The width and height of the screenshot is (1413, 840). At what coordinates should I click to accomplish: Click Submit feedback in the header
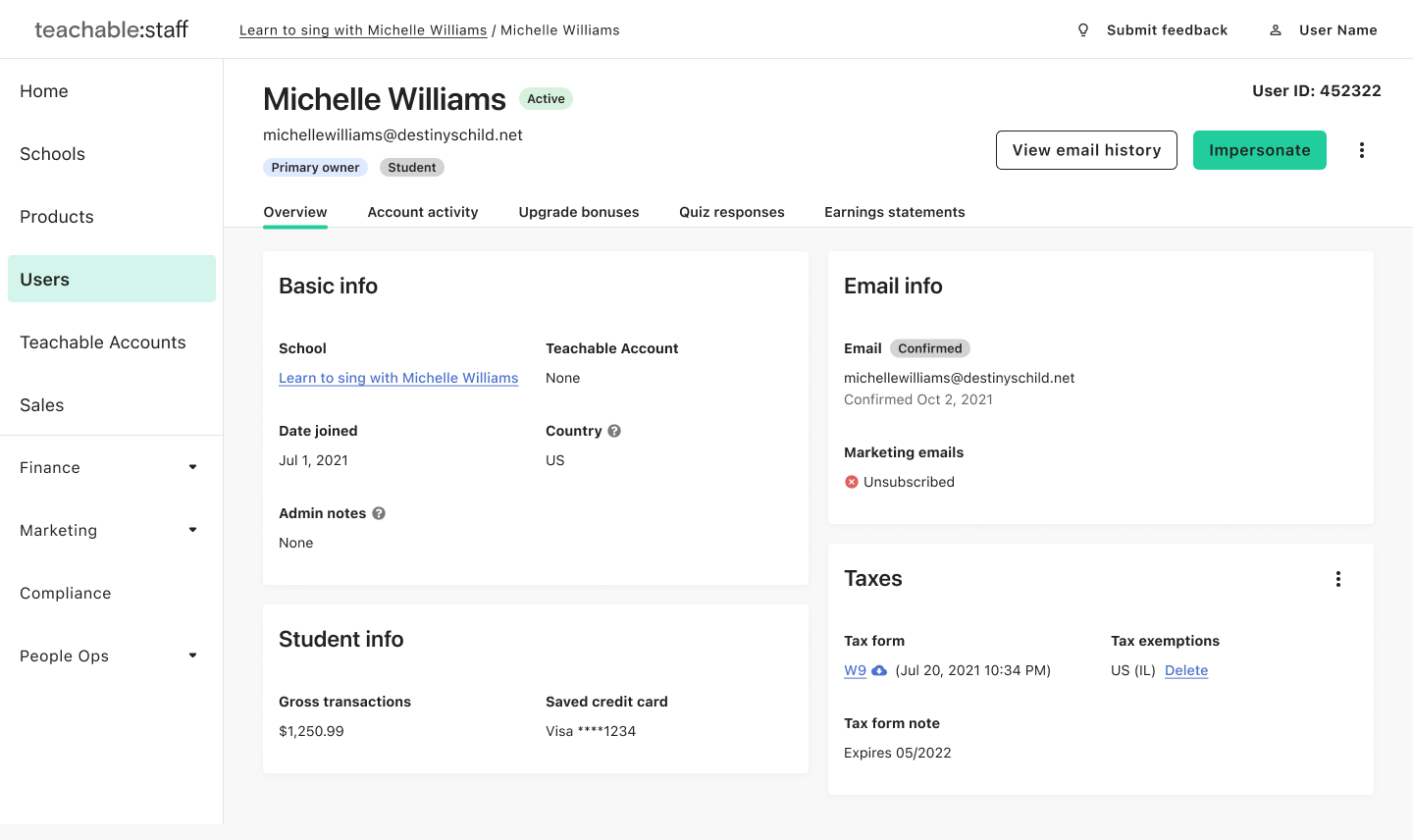1167,30
